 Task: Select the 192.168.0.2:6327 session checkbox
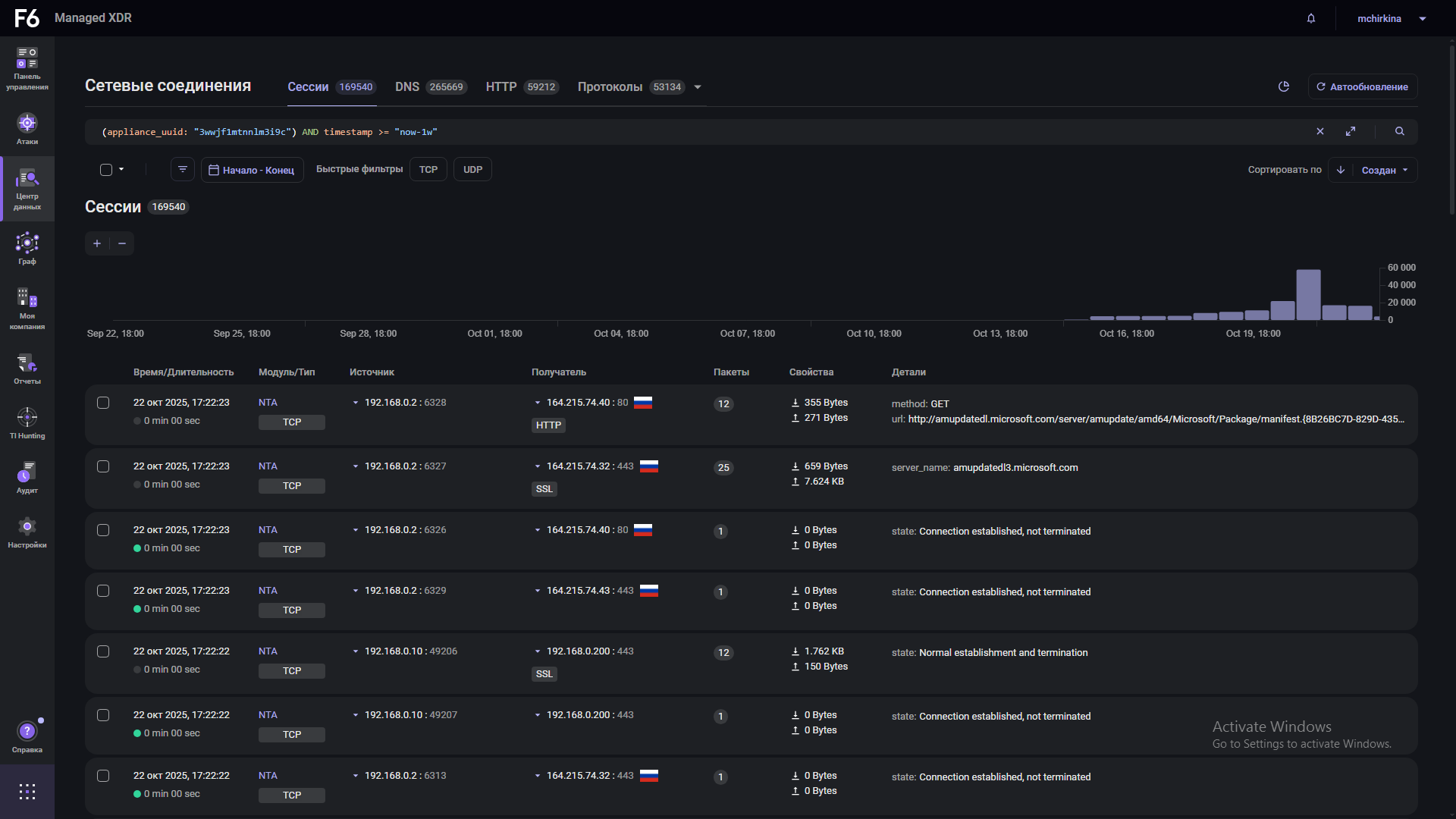coord(103,466)
